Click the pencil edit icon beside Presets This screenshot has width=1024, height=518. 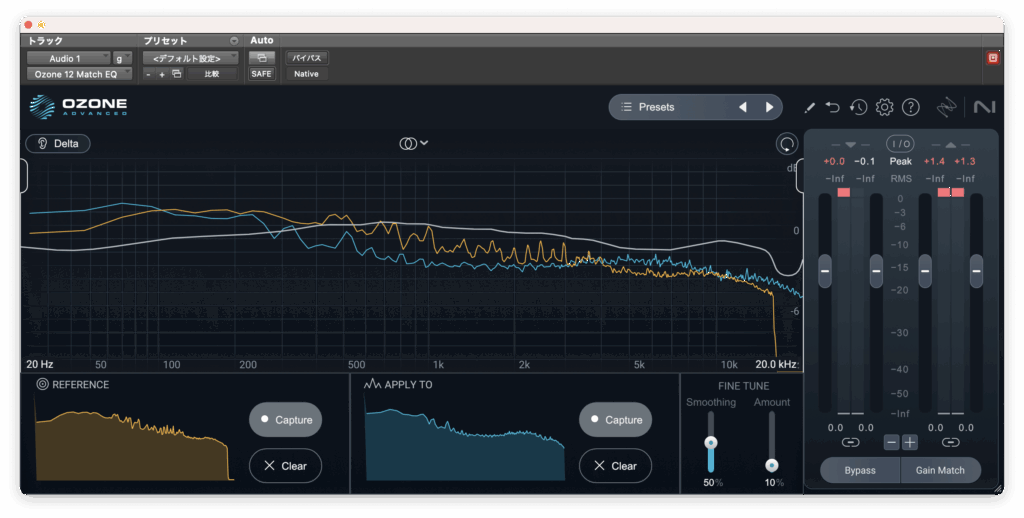point(810,107)
